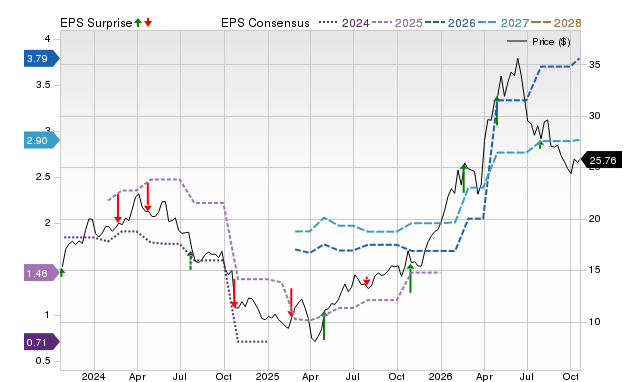Select the 2.90 value flag
This screenshot has height=382, width=640.
(x=42, y=141)
